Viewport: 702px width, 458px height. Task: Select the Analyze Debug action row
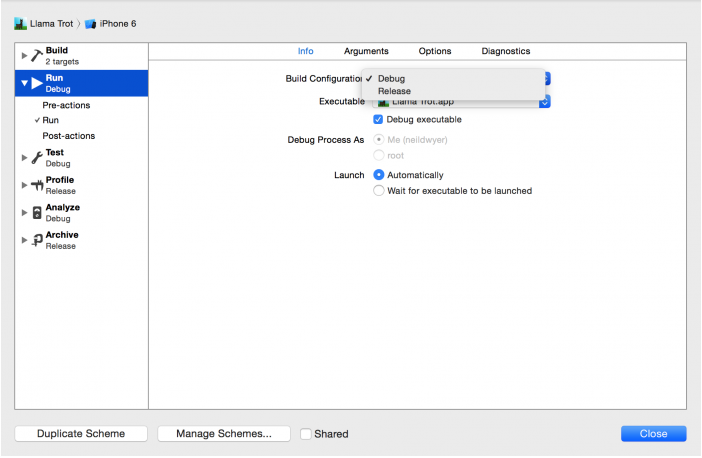[x=81, y=213]
